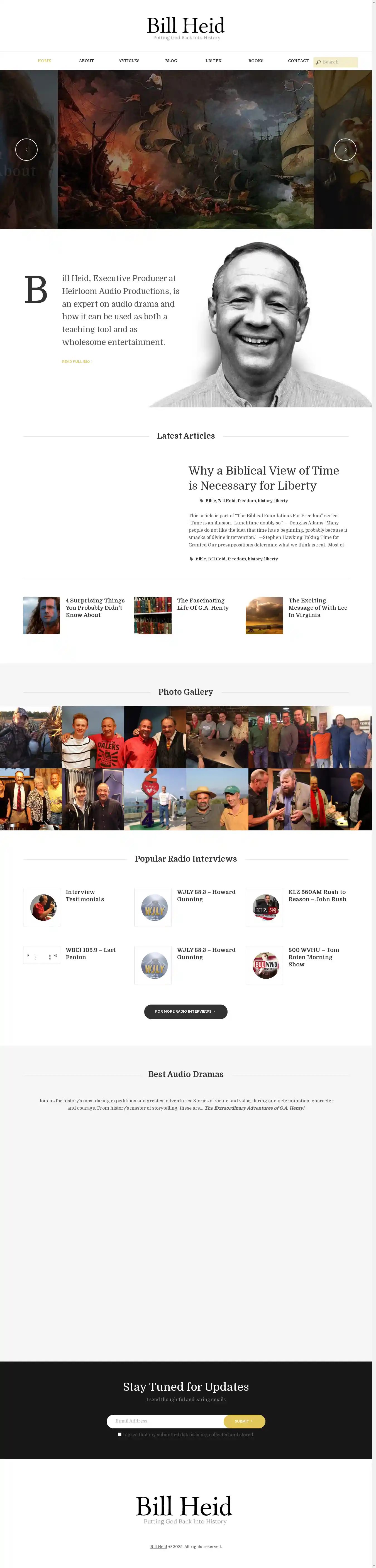Viewport: 376px width, 1568px height.
Task: Submit the email subscription form
Action: (x=244, y=1421)
